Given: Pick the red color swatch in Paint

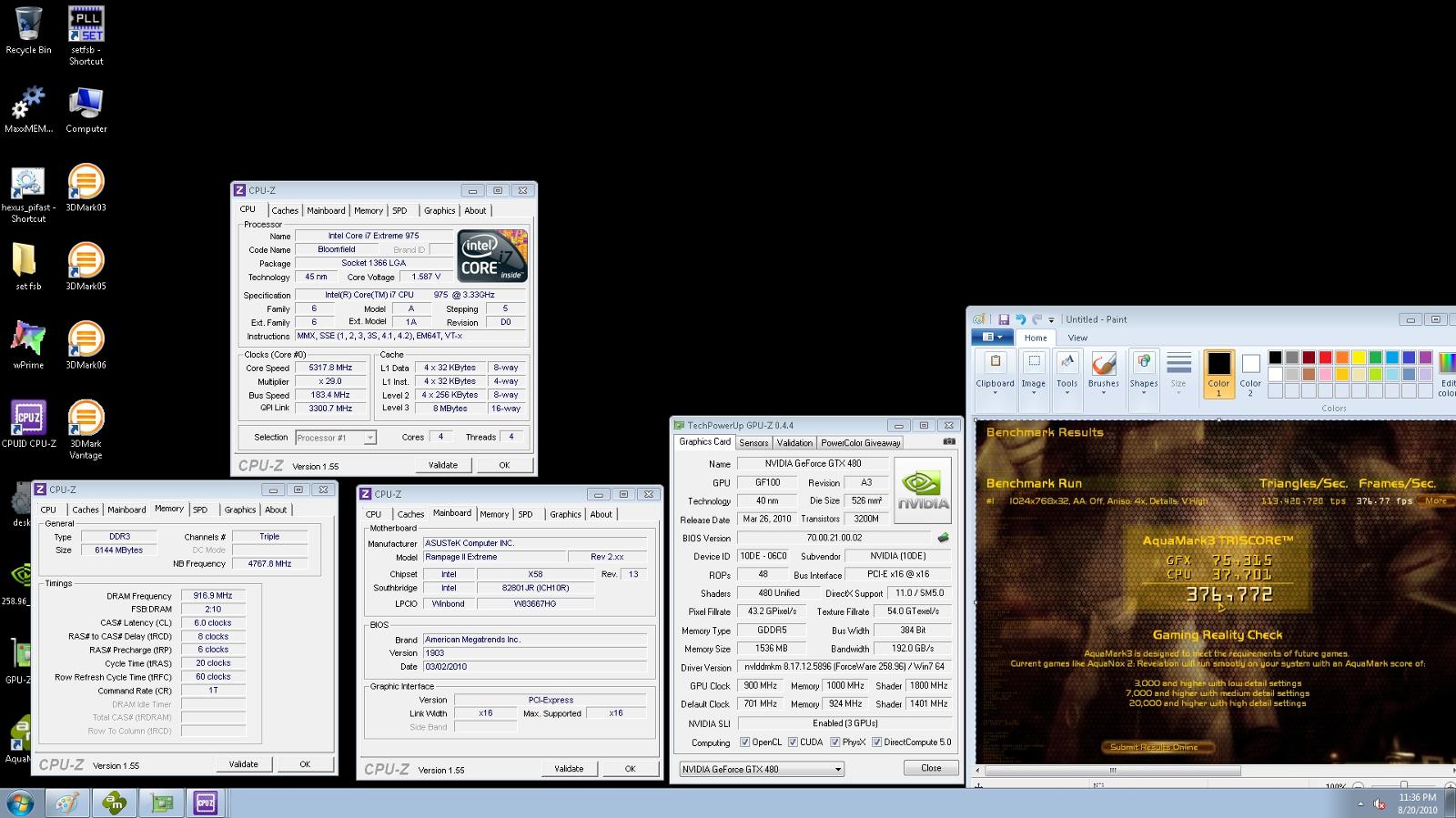Looking at the screenshot, I should 1325,358.
